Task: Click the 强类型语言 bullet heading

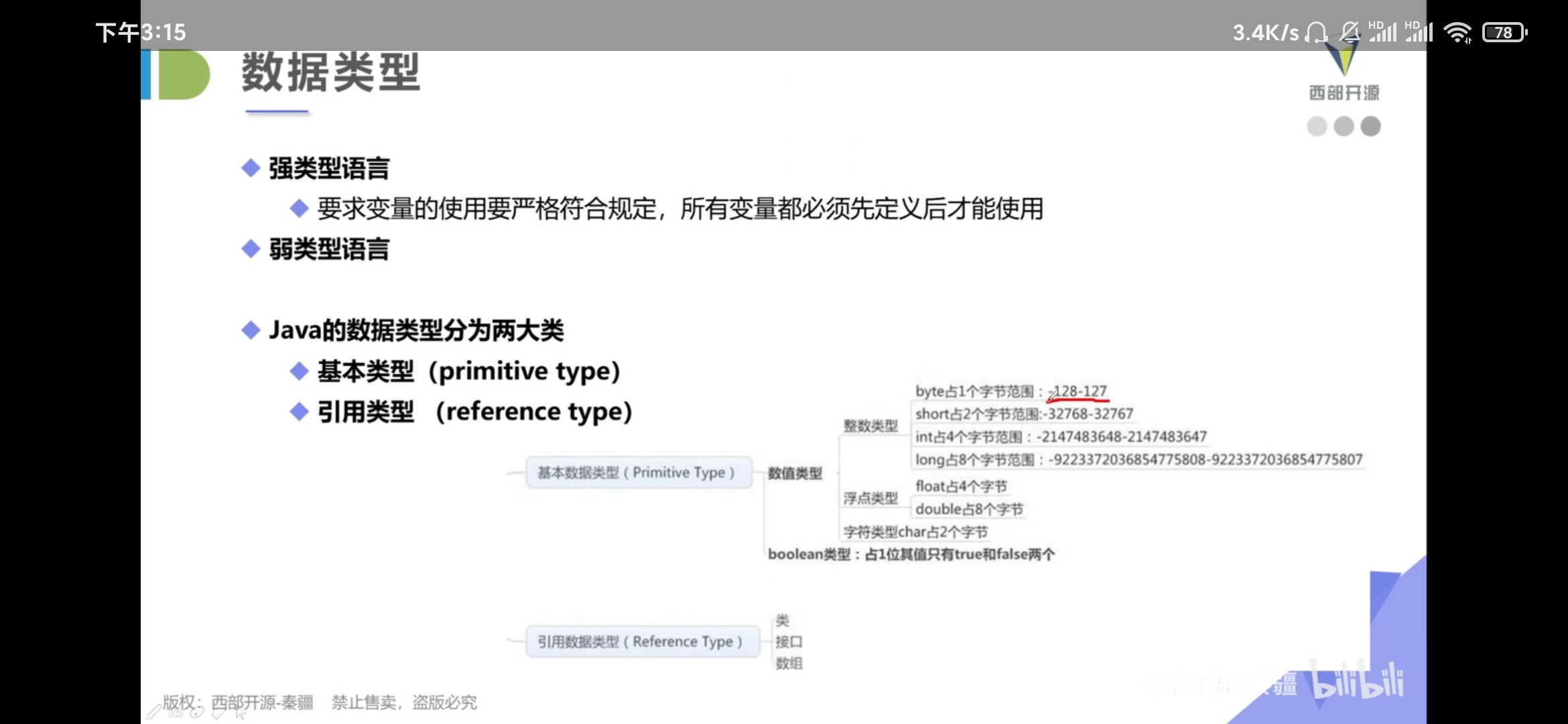Action: point(328,168)
